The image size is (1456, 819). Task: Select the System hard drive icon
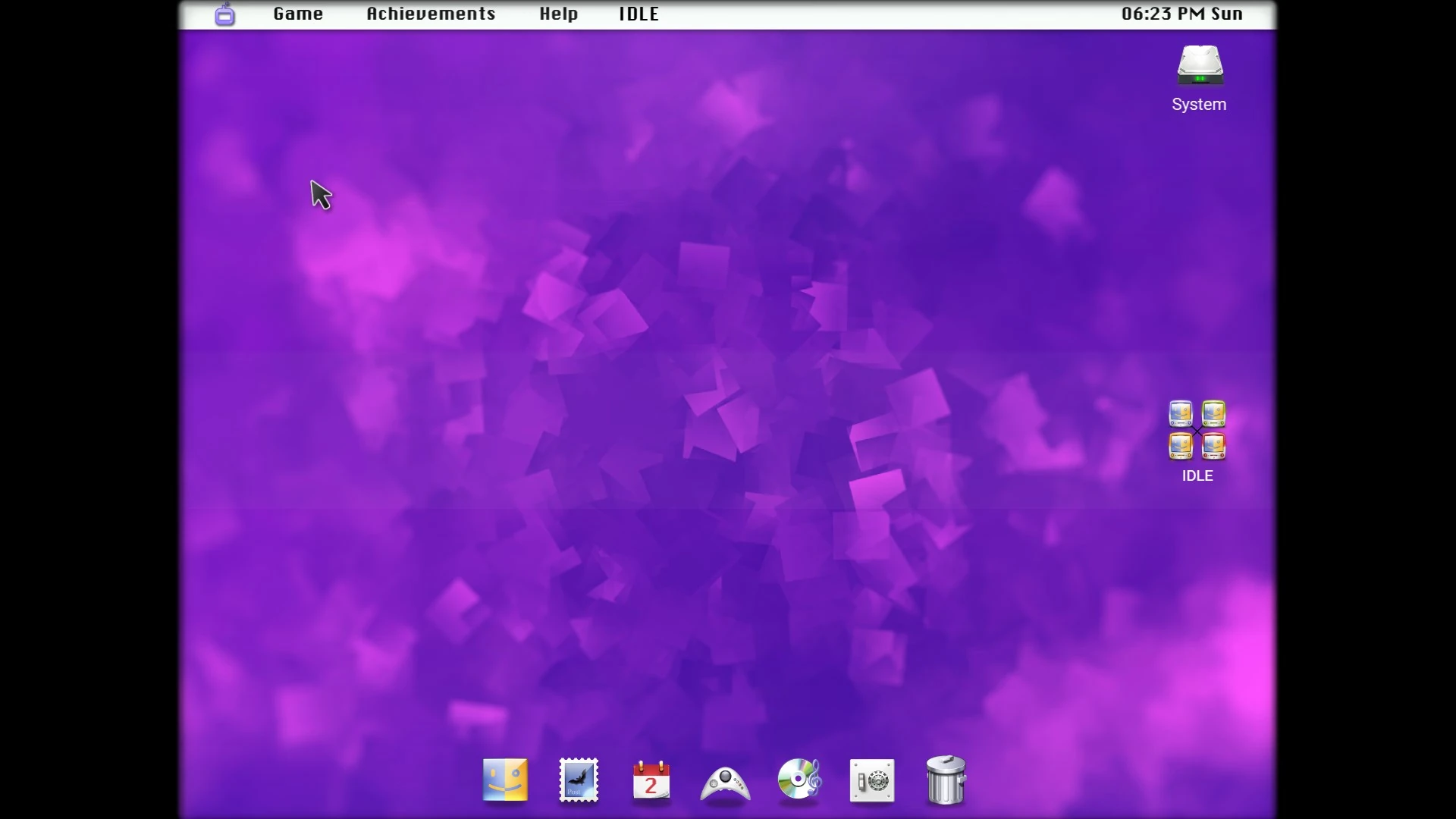(1200, 65)
